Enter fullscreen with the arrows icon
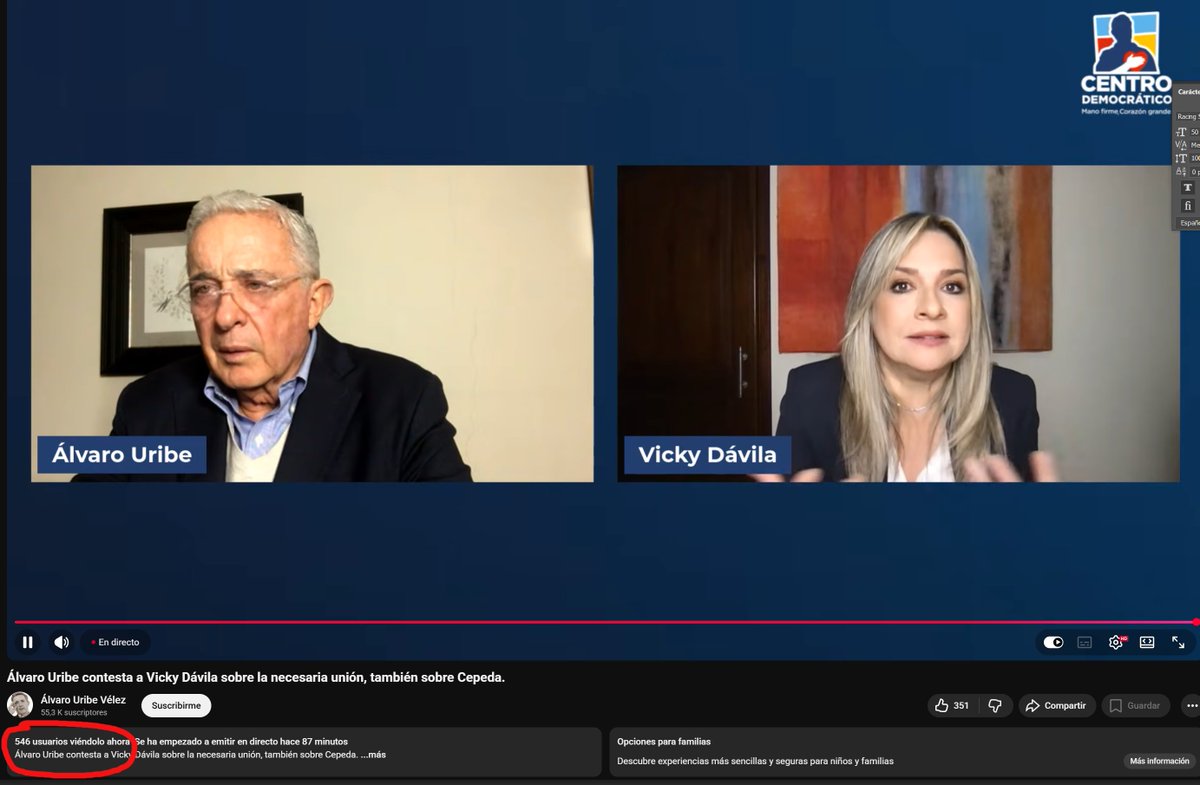 (1178, 642)
